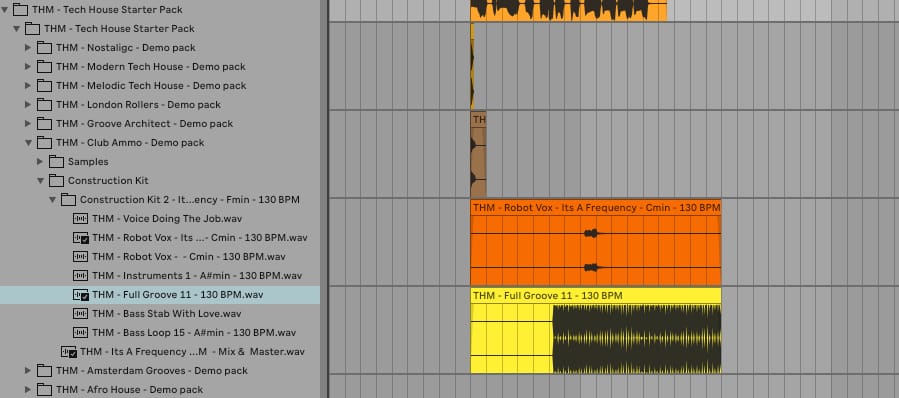Image resolution: width=899 pixels, height=398 pixels.
Task: Click Construction Kit 2 folder icon
Action: tap(68, 199)
